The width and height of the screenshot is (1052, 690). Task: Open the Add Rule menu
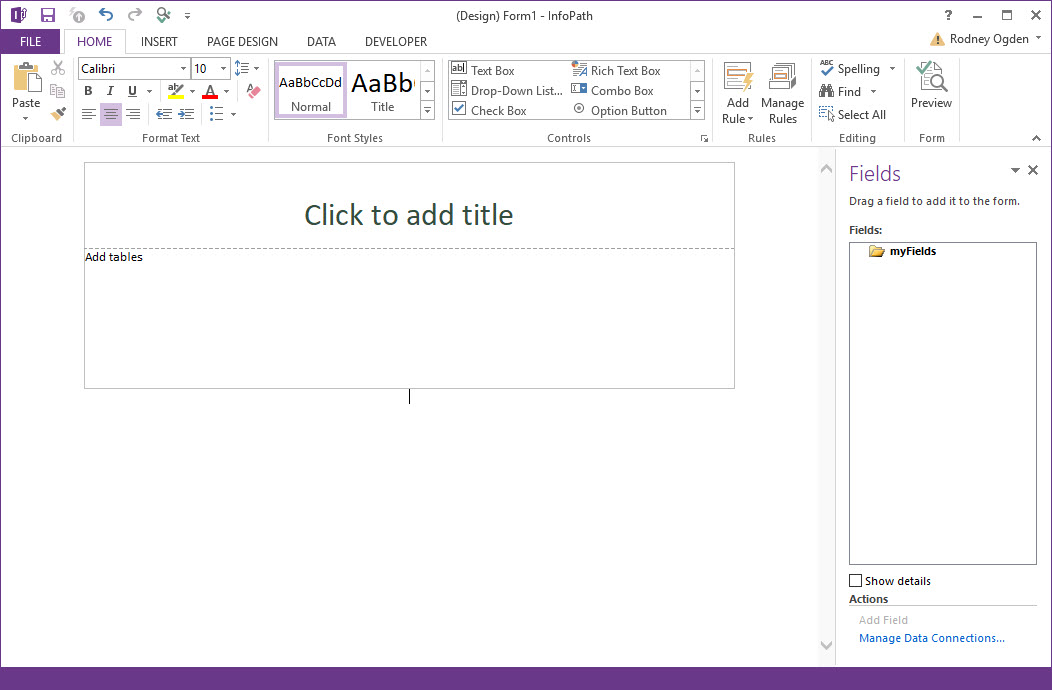[x=737, y=94]
